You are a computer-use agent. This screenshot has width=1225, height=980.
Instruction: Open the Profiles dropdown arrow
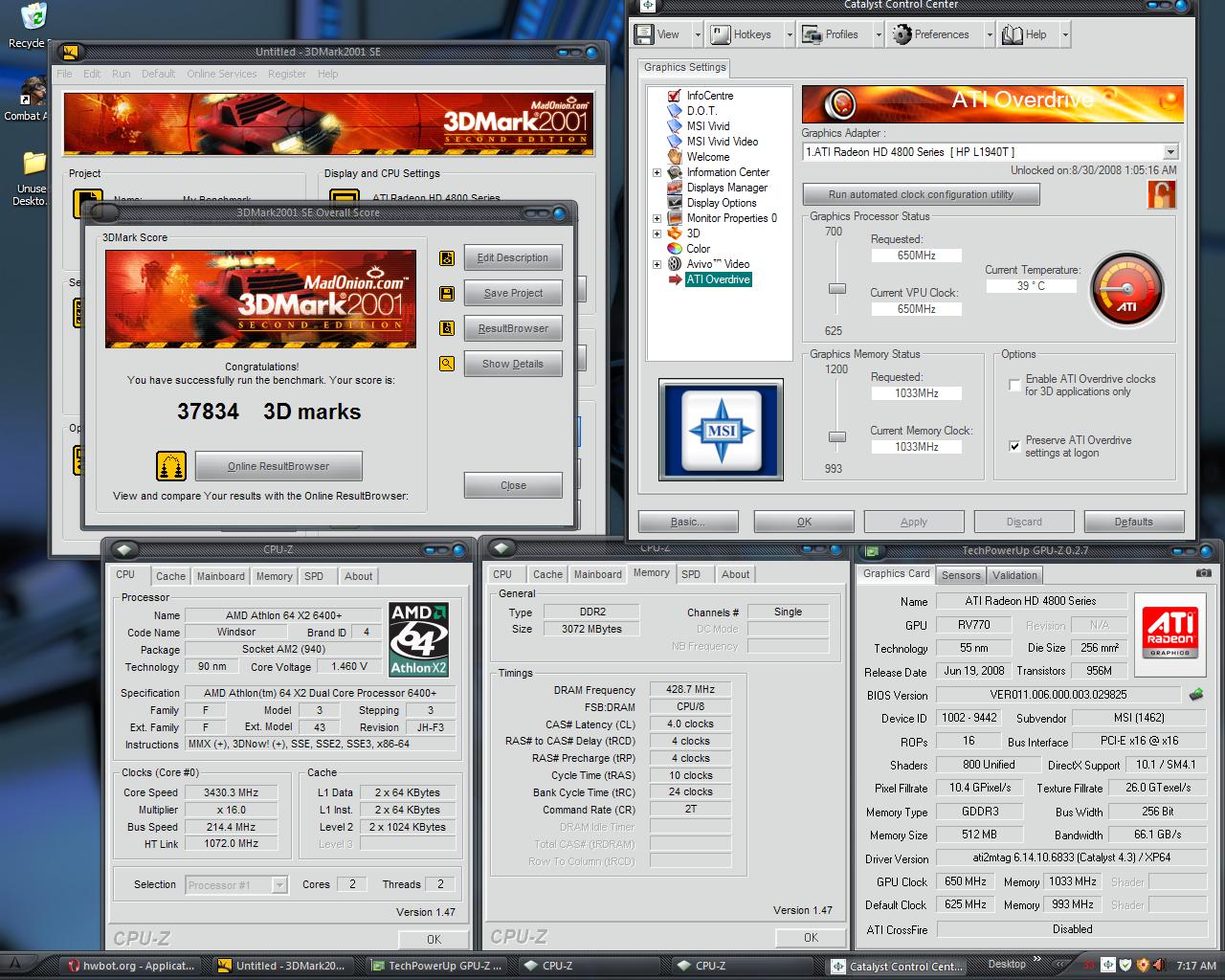coord(878,34)
